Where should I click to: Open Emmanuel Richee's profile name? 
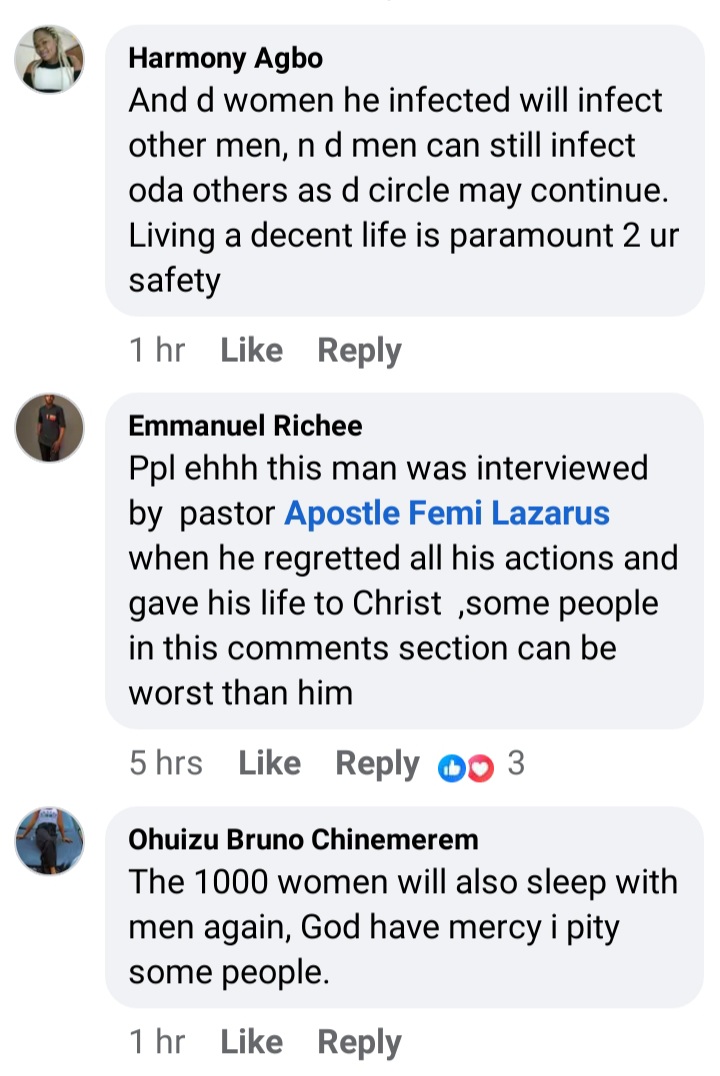(245, 427)
